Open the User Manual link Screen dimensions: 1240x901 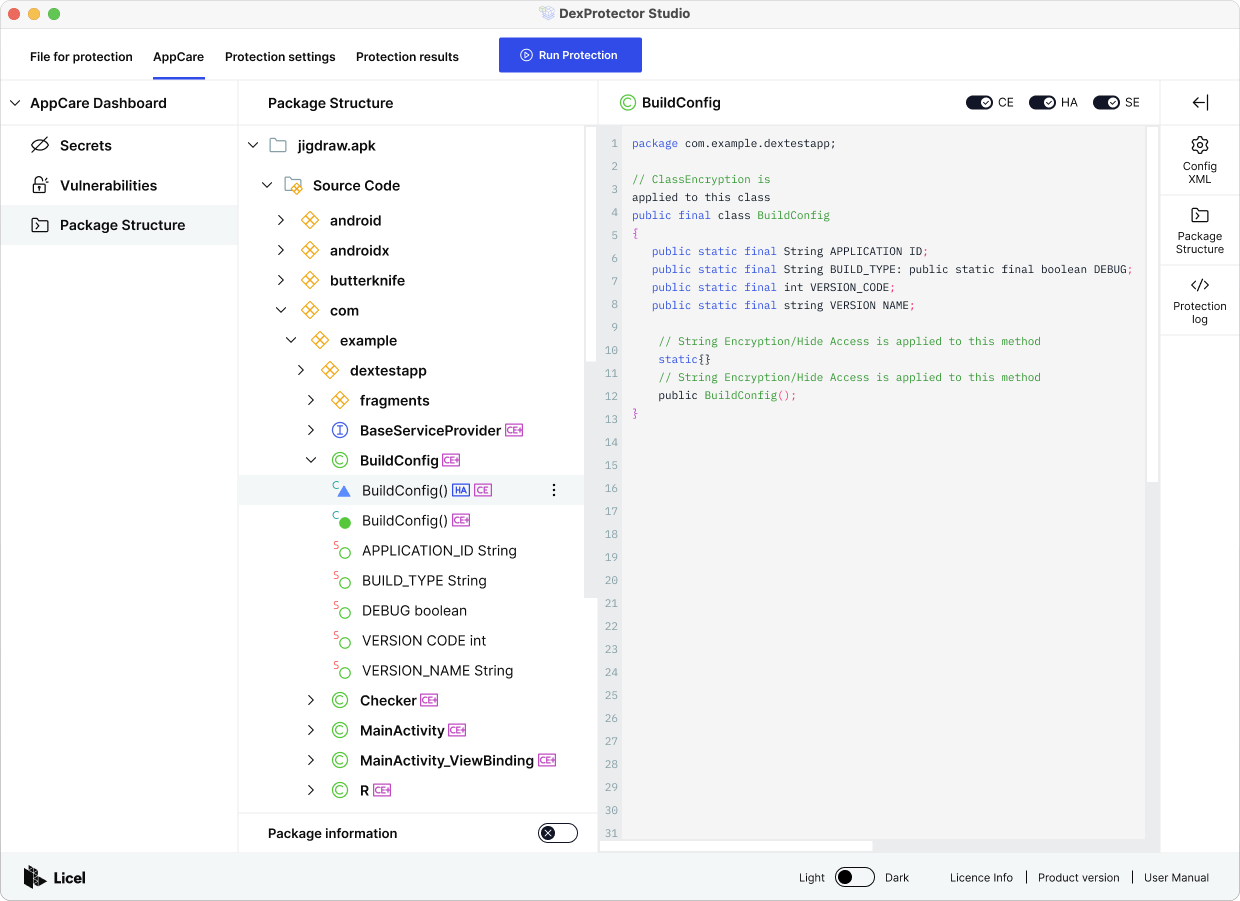click(x=1176, y=877)
